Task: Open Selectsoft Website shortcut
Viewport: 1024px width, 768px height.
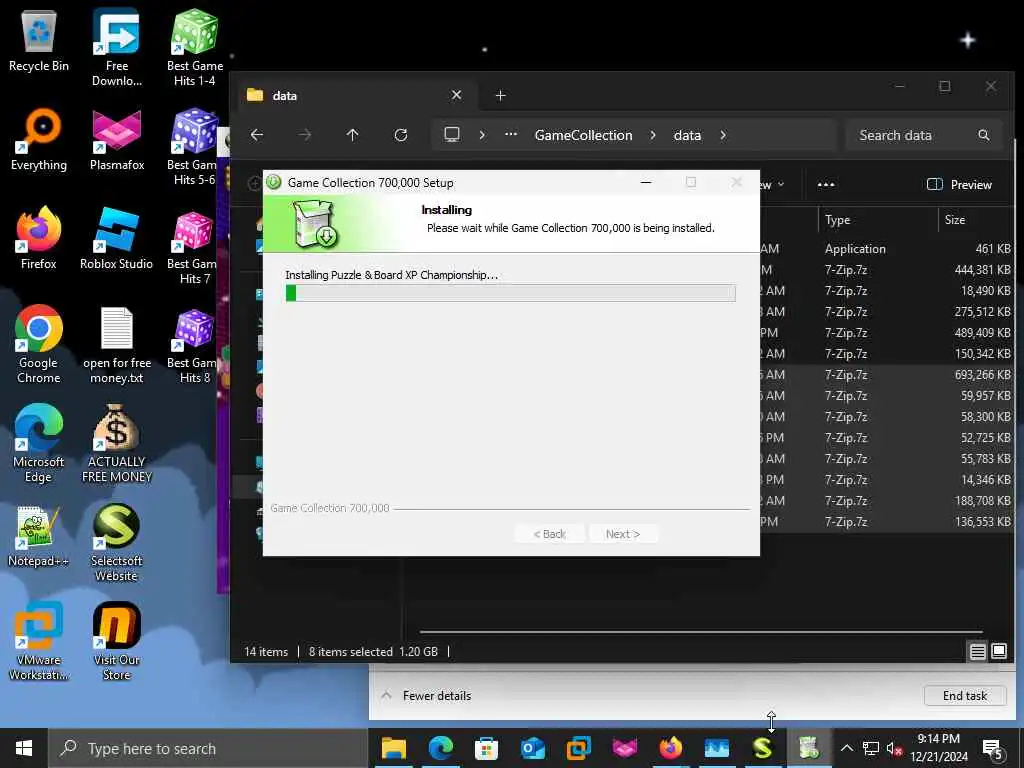Action: point(116,543)
